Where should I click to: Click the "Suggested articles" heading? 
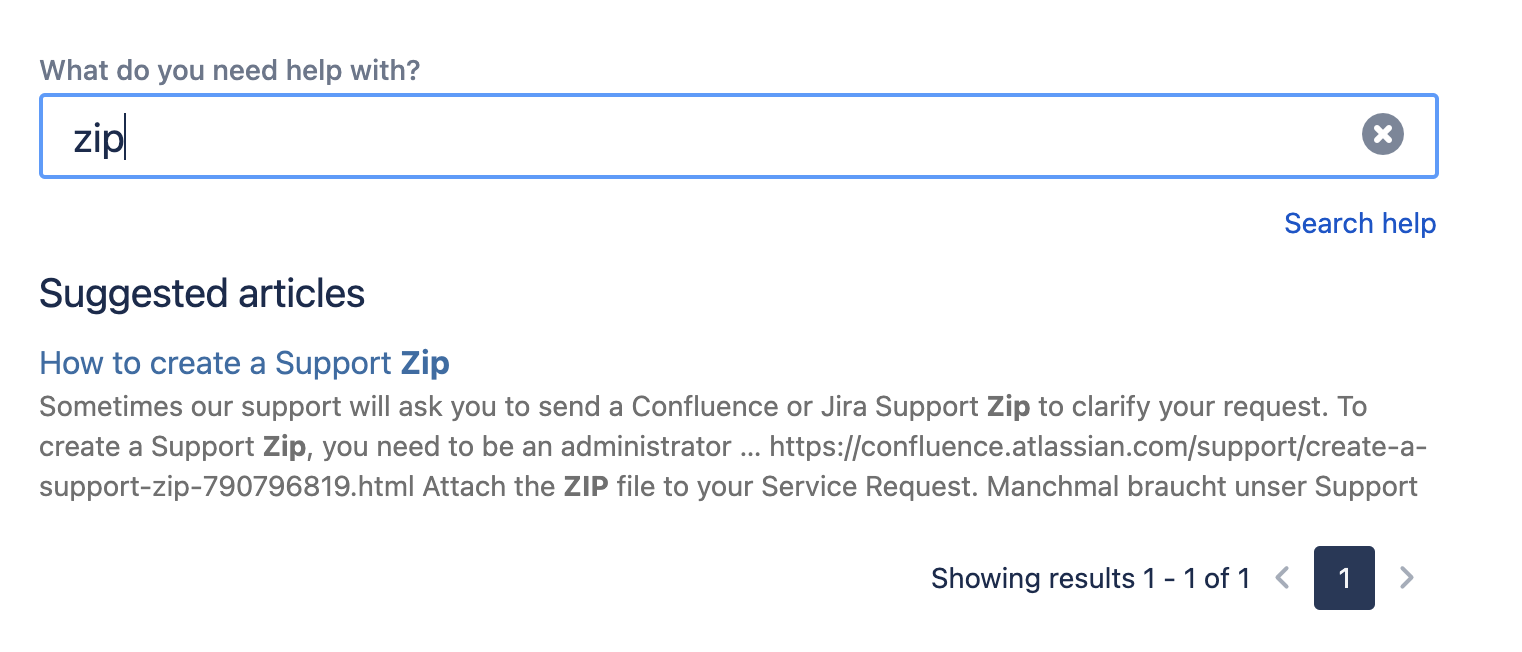click(202, 293)
